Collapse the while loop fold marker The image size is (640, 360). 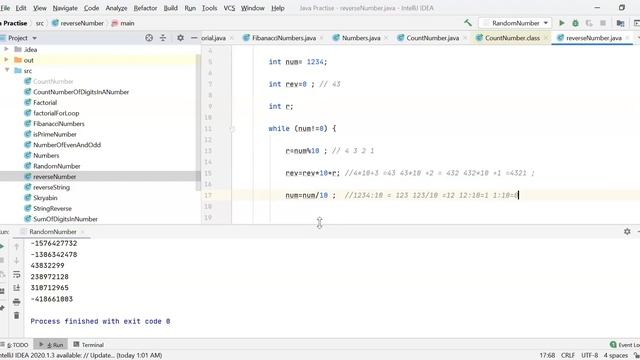(x=232, y=129)
